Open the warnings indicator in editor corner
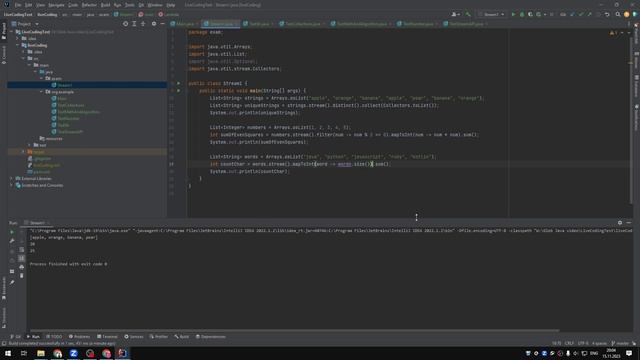This screenshot has height=360, width=640. (x=613, y=33)
